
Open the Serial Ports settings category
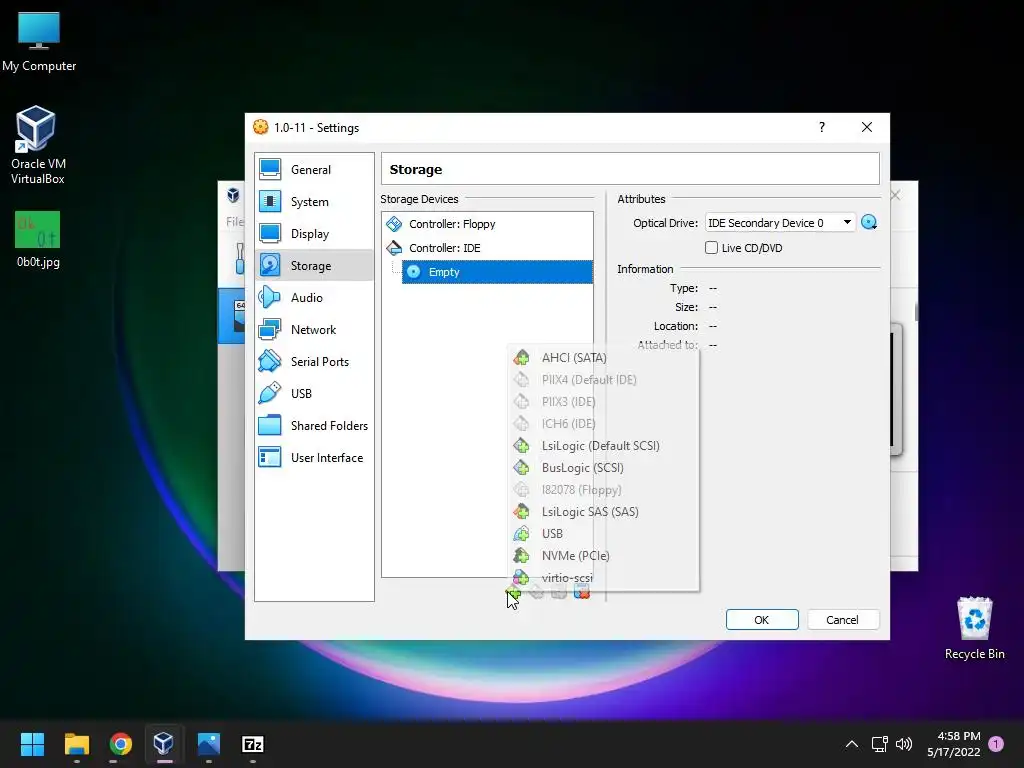314,362
